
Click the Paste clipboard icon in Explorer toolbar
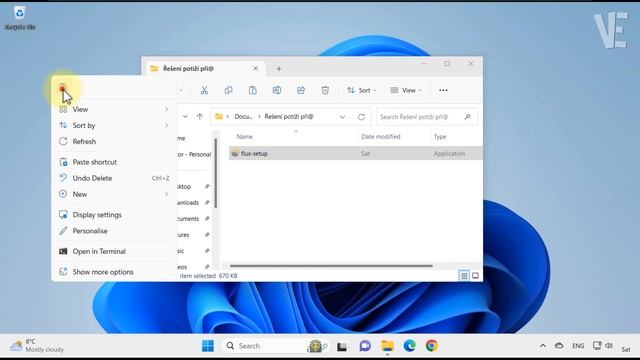click(x=253, y=90)
